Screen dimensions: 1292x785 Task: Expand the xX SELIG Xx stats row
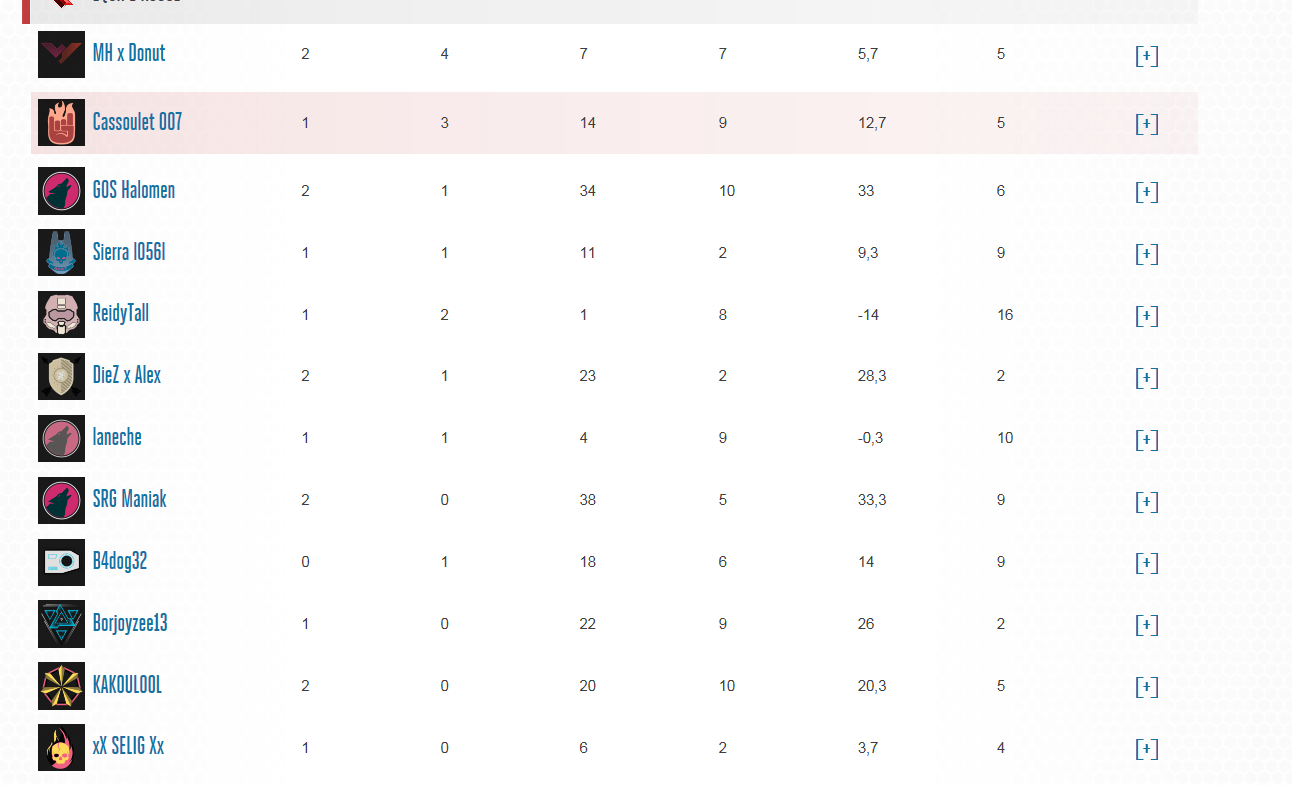1147,749
